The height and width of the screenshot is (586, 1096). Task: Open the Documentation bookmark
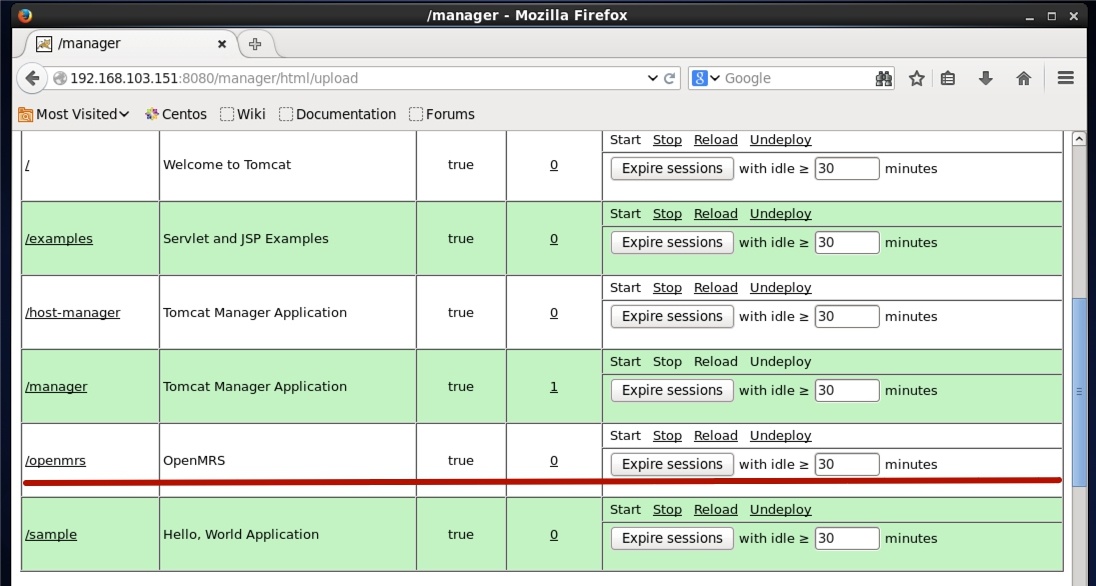click(x=338, y=114)
